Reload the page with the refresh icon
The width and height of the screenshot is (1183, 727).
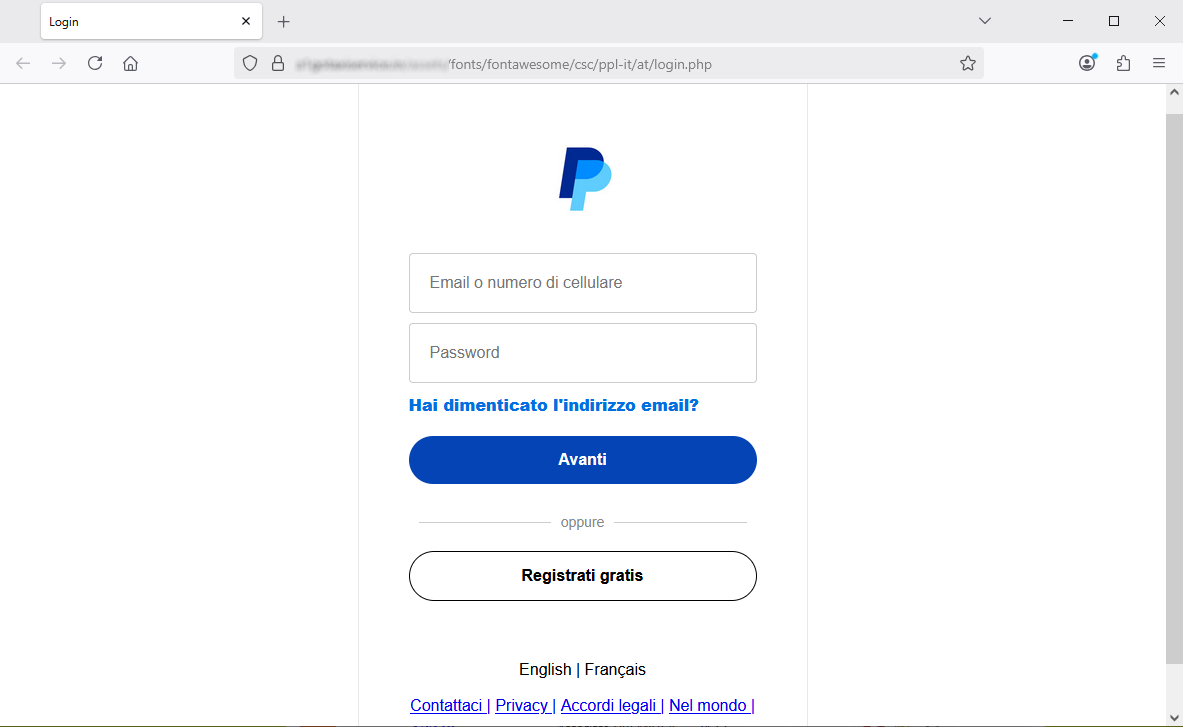pos(95,63)
